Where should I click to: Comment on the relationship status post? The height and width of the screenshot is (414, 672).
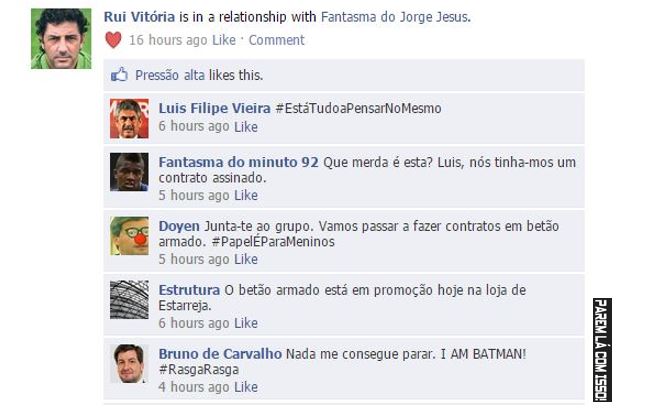pyautogui.click(x=276, y=40)
